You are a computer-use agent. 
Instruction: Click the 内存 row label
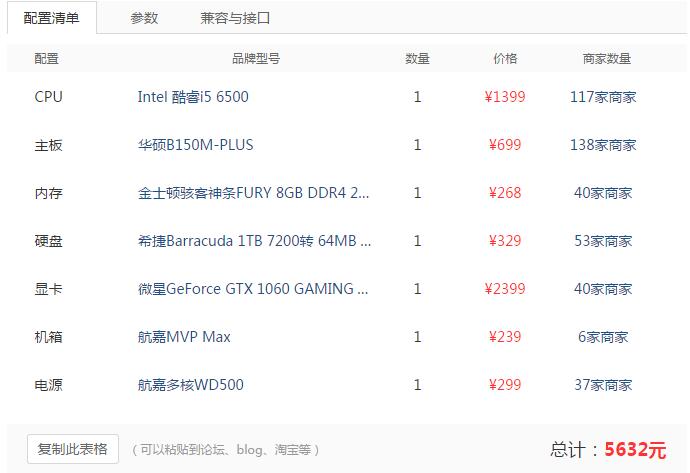point(48,193)
